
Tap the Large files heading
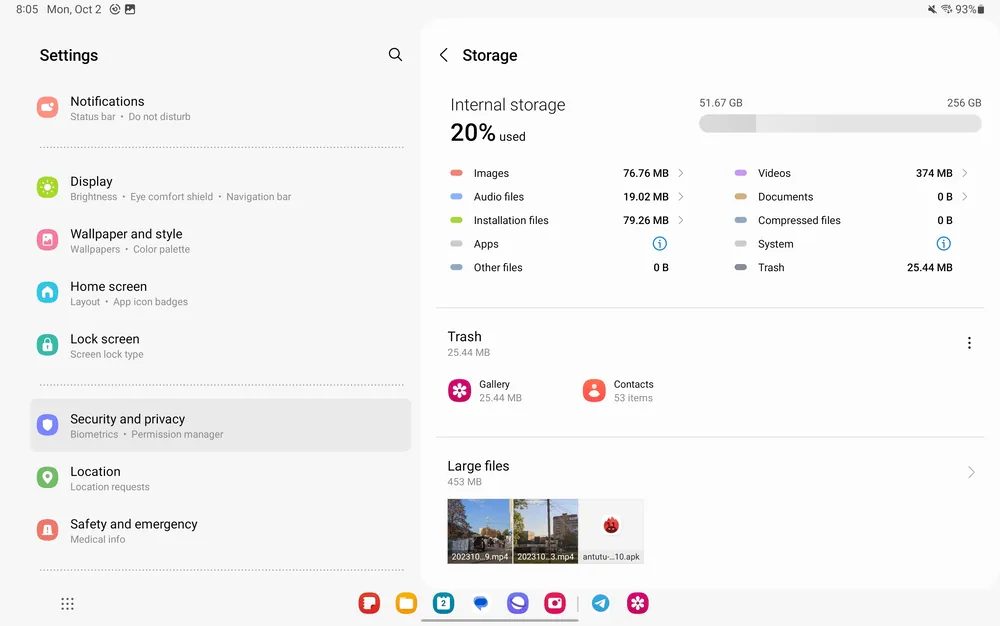478,466
